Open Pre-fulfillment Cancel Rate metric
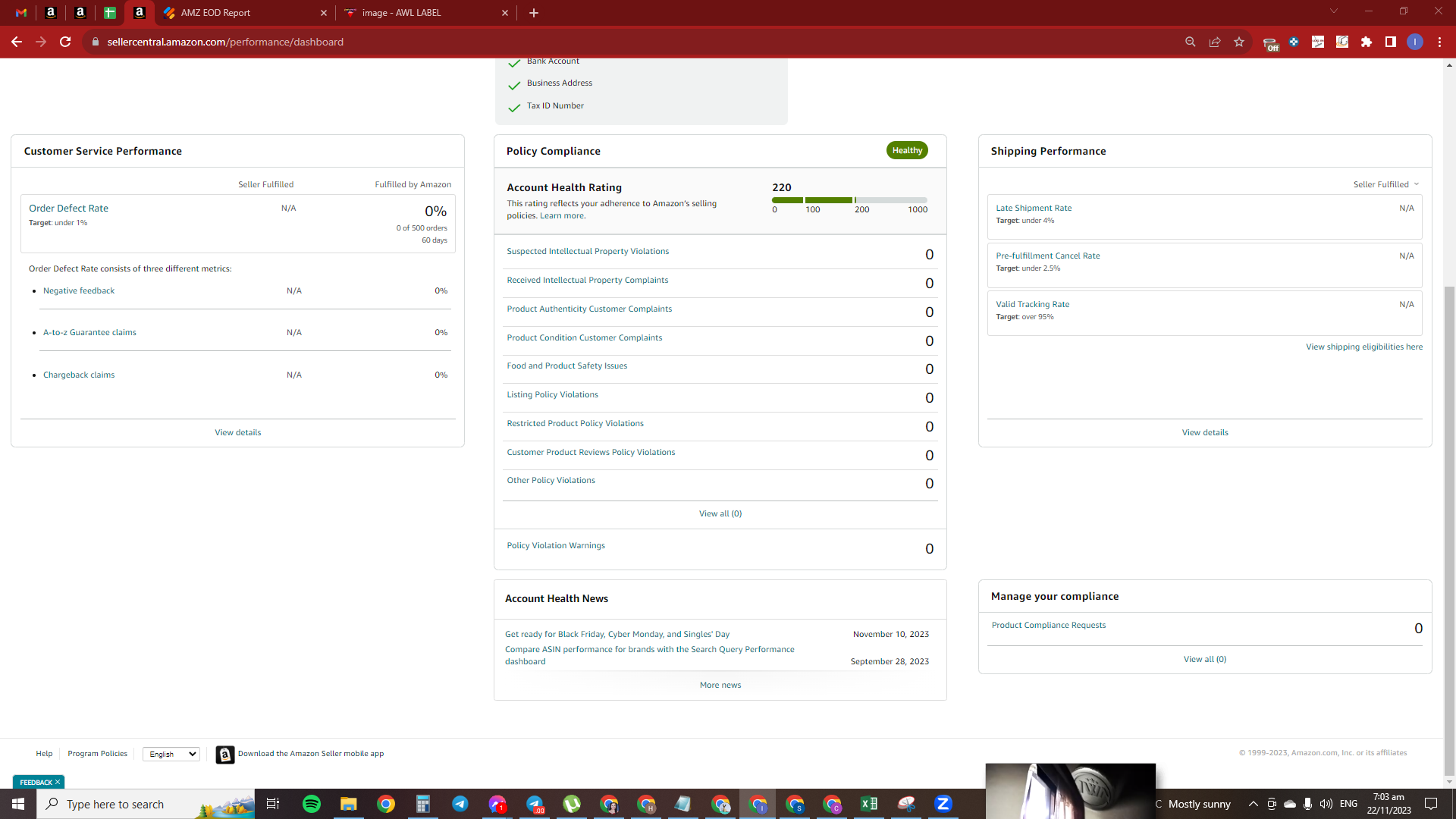1456x819 pixels. point(1047,256)
